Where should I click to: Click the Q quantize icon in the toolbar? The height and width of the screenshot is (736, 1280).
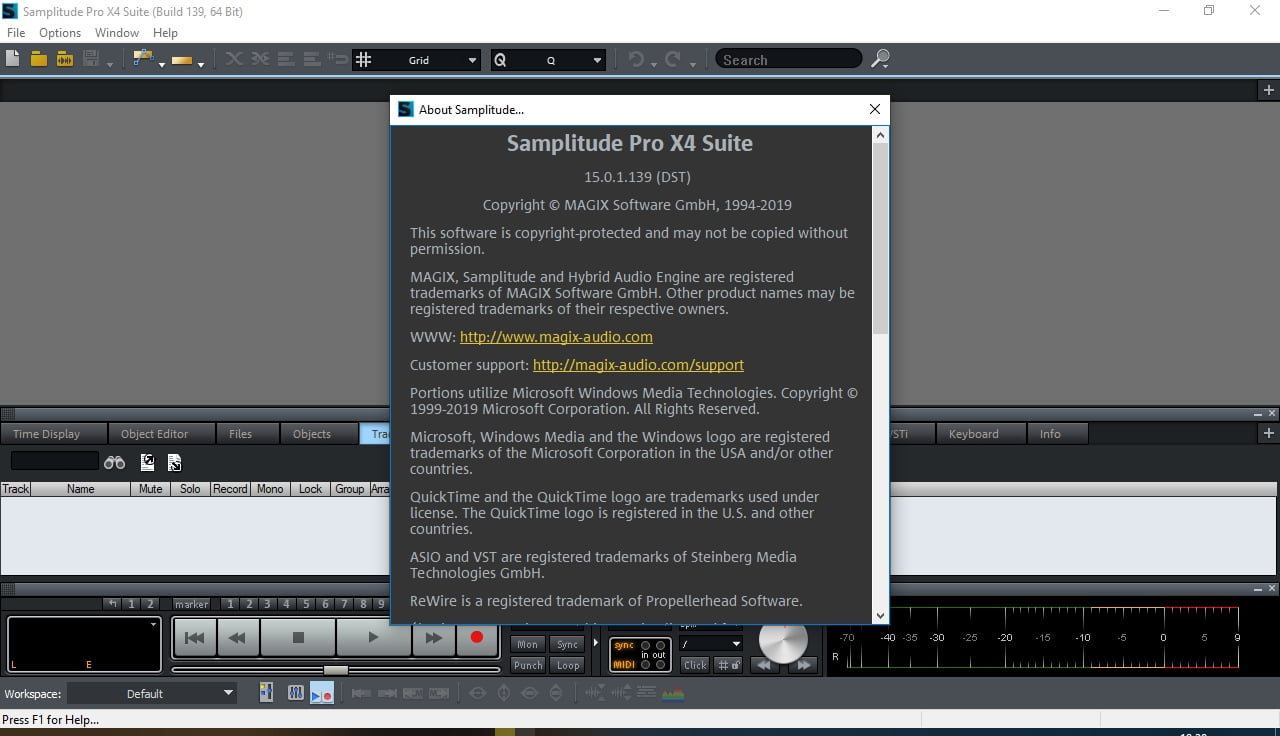click(500, 60)
